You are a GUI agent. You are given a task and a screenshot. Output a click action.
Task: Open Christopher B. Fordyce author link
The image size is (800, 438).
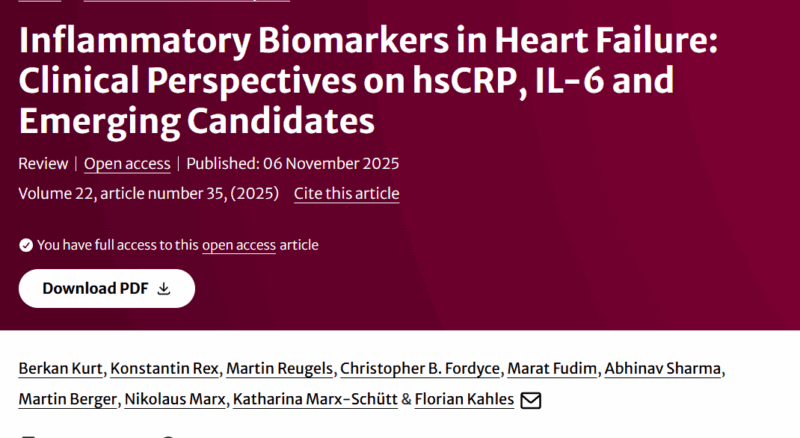tap(415, 369)
